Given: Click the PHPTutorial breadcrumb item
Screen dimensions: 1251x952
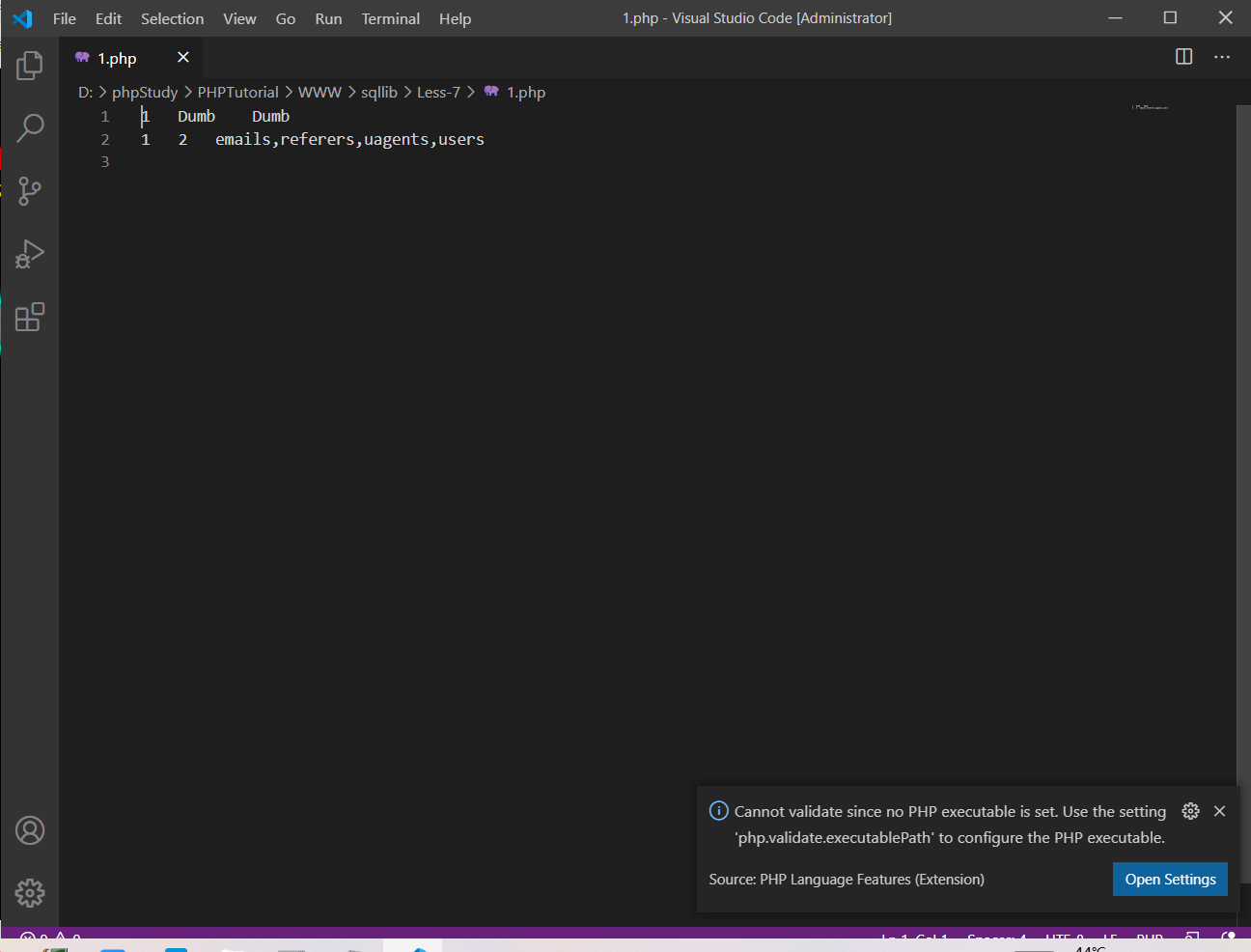Looking at the screenshot, I should (237, 93).
